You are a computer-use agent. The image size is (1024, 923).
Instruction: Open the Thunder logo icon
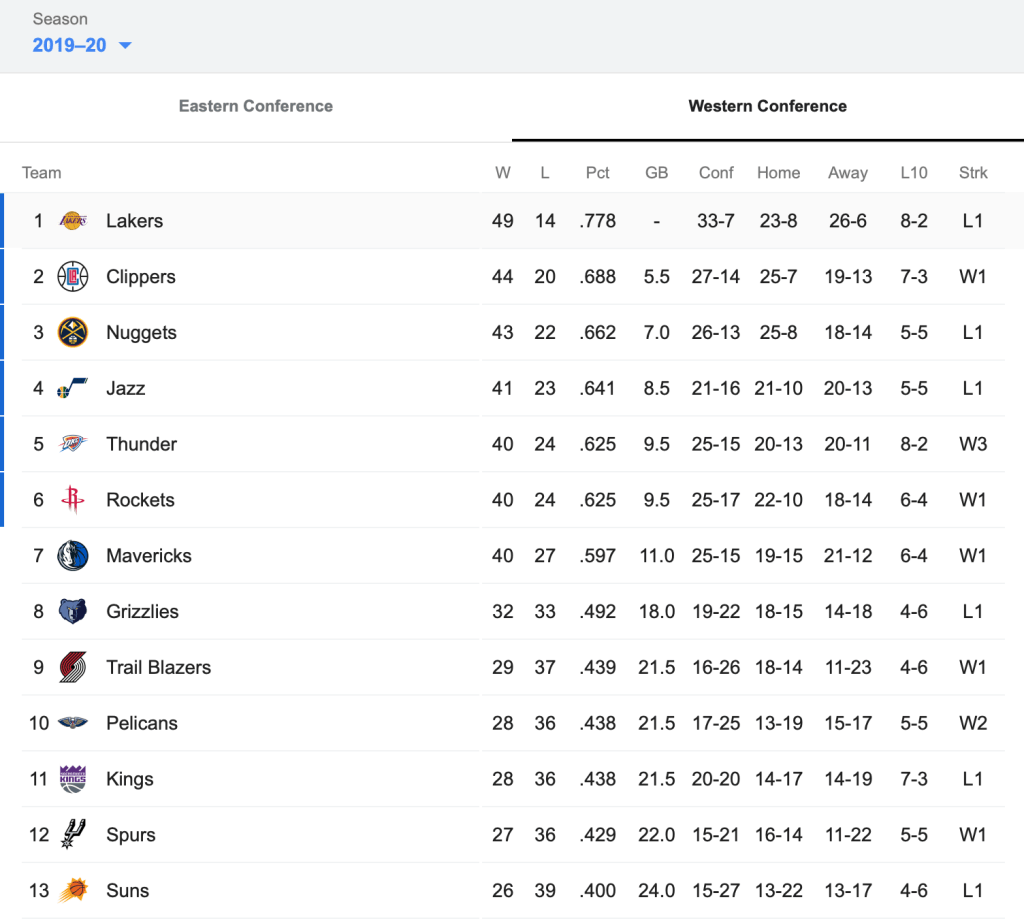click(73, 444)
